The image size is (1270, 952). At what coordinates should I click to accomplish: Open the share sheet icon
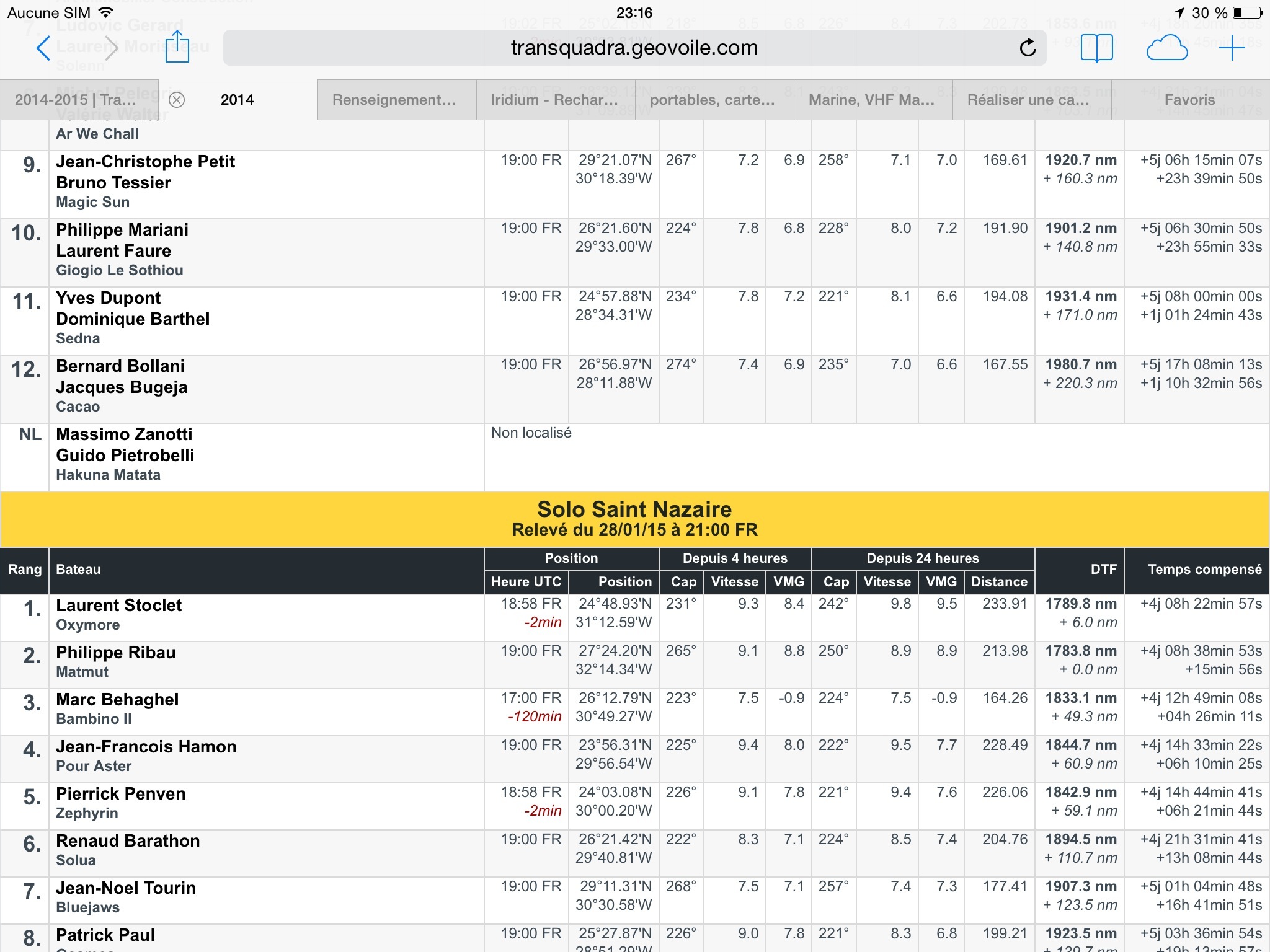click(x=177, y=46)
